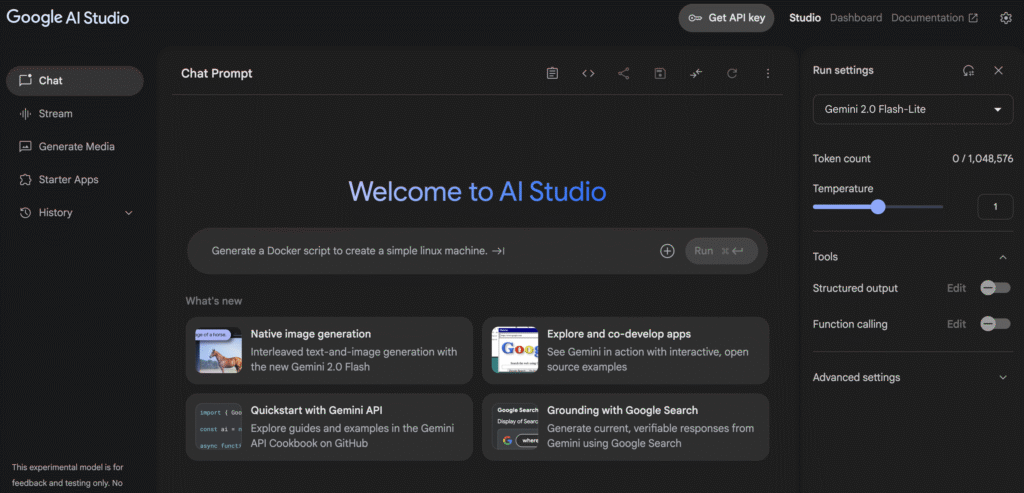This screenshot has height=493, width=1024.
Task: Click the What's new label
Action: pos(214,301)
